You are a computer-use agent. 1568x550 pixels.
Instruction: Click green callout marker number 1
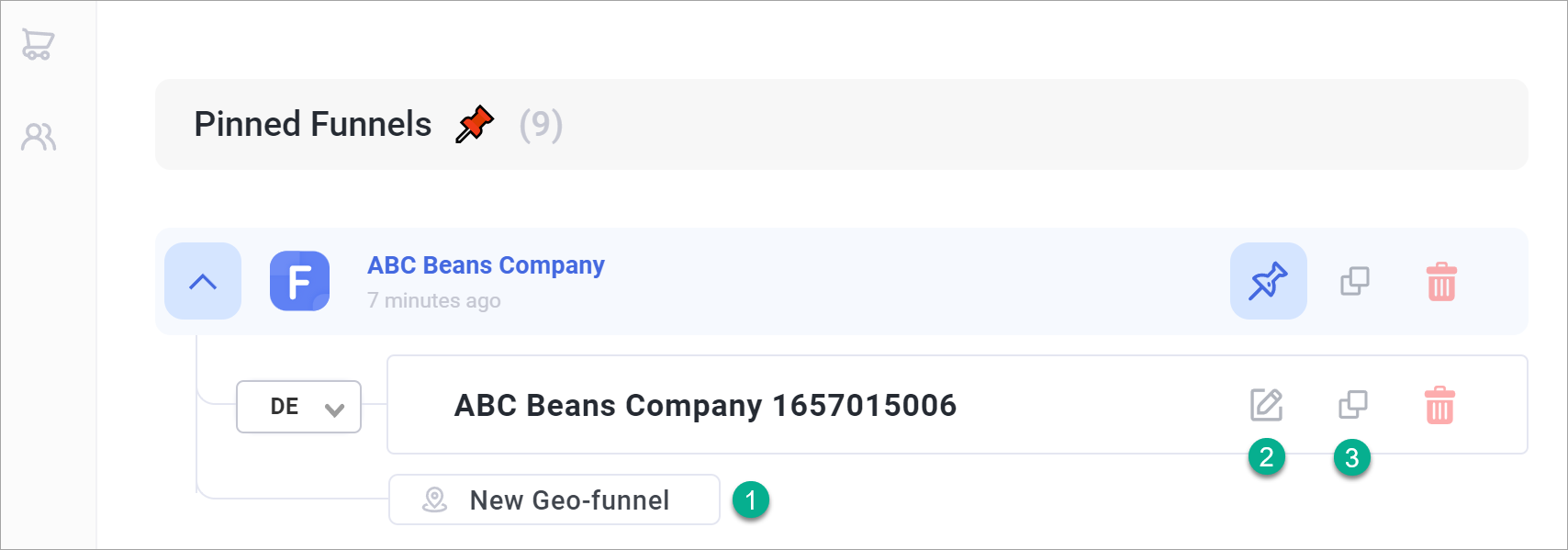(751, 500)
